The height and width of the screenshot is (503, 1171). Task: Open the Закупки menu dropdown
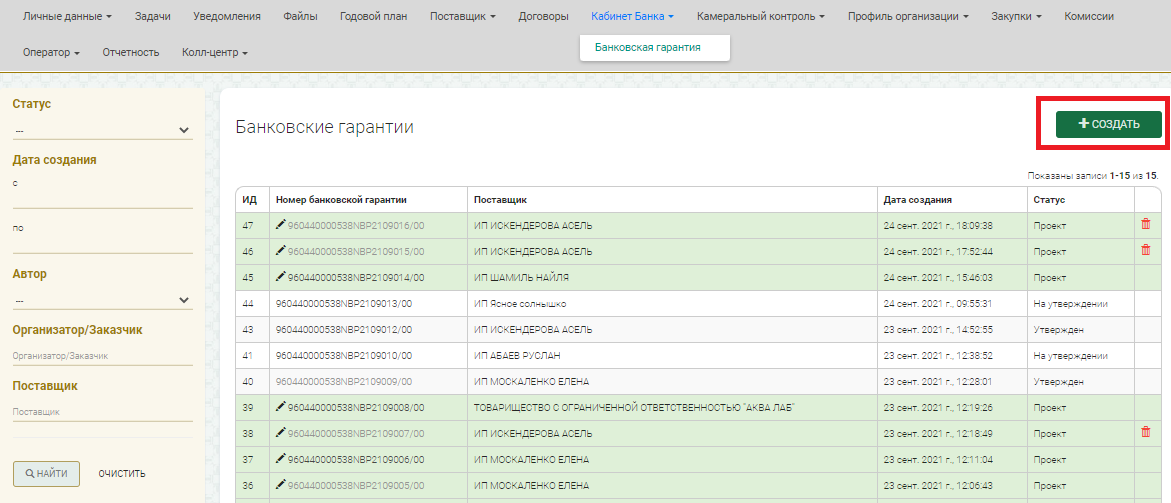[1016, 17]
